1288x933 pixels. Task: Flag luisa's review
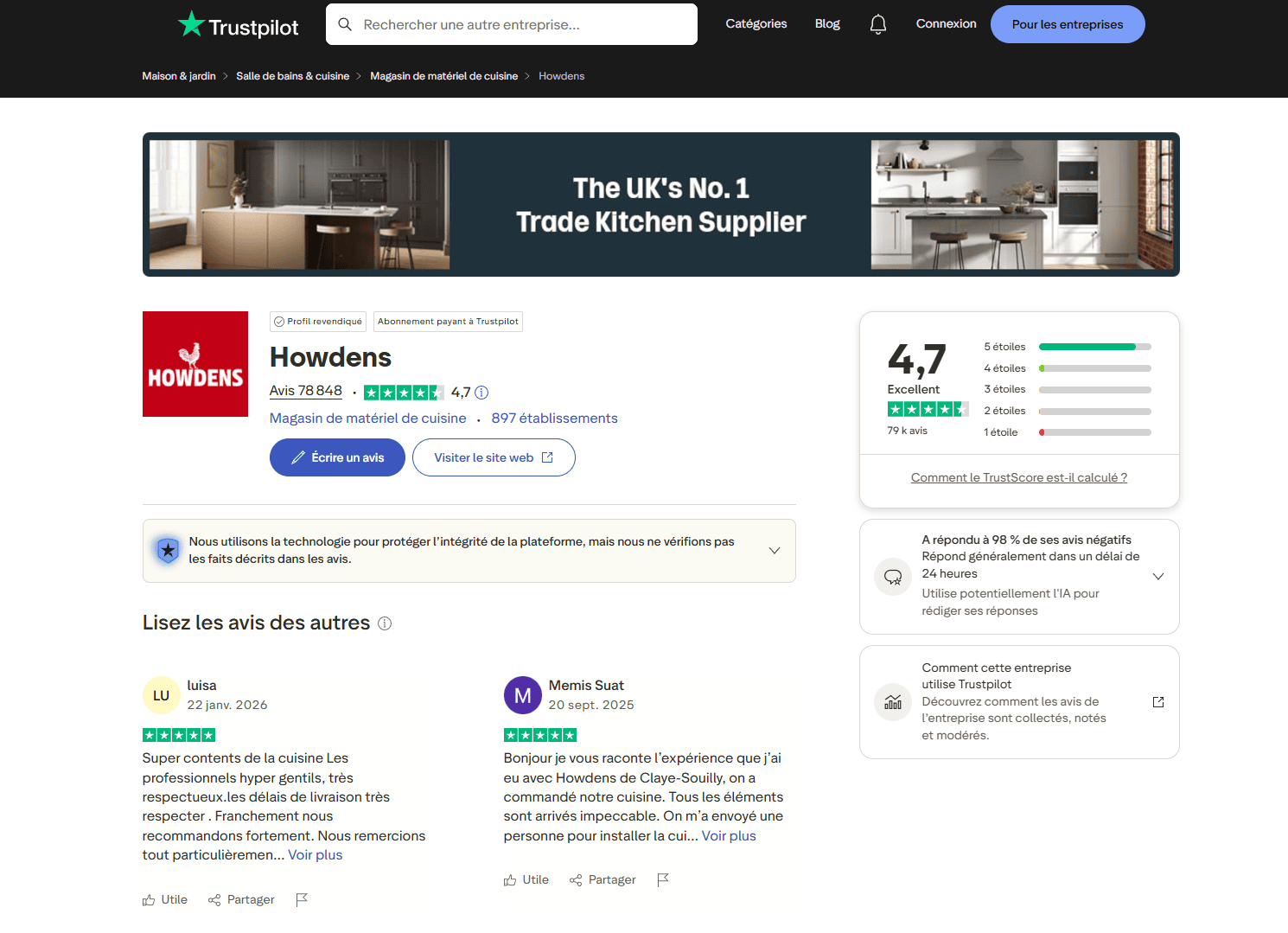302,899
